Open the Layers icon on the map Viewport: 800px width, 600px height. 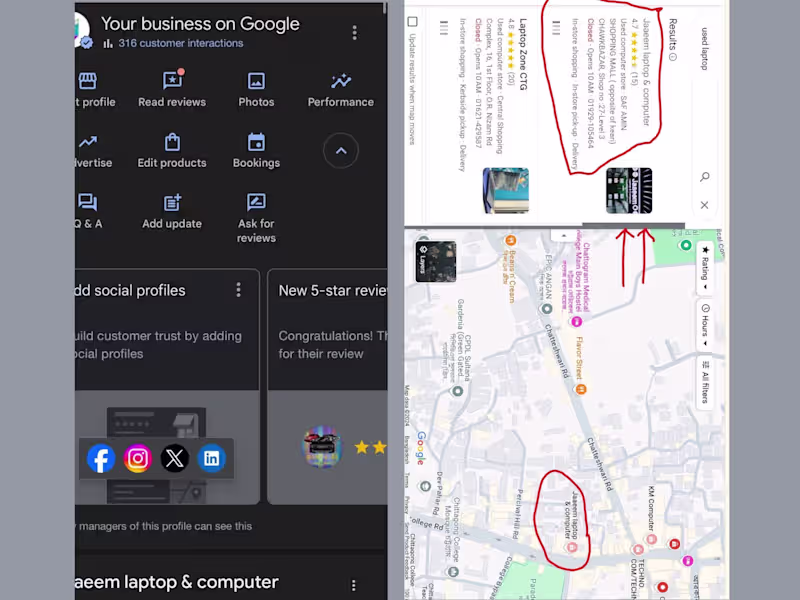(x=437, y=261)
